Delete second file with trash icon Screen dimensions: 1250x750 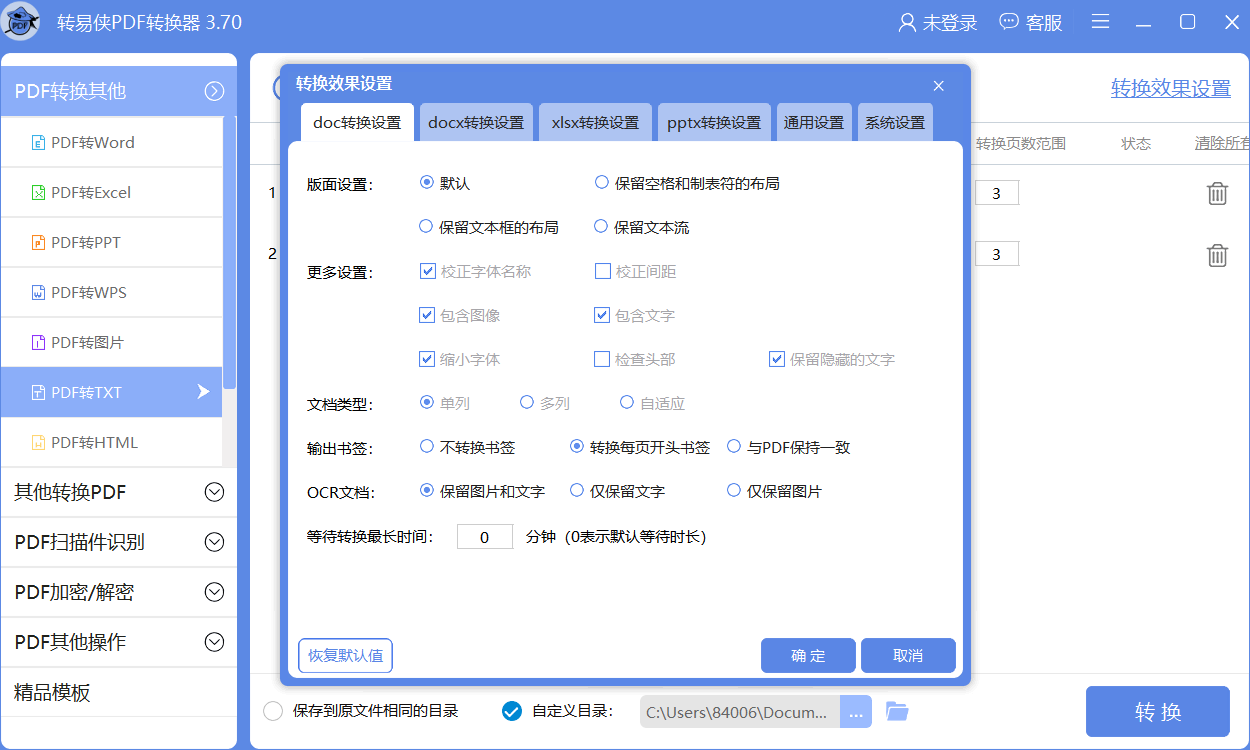point(1217,255)
